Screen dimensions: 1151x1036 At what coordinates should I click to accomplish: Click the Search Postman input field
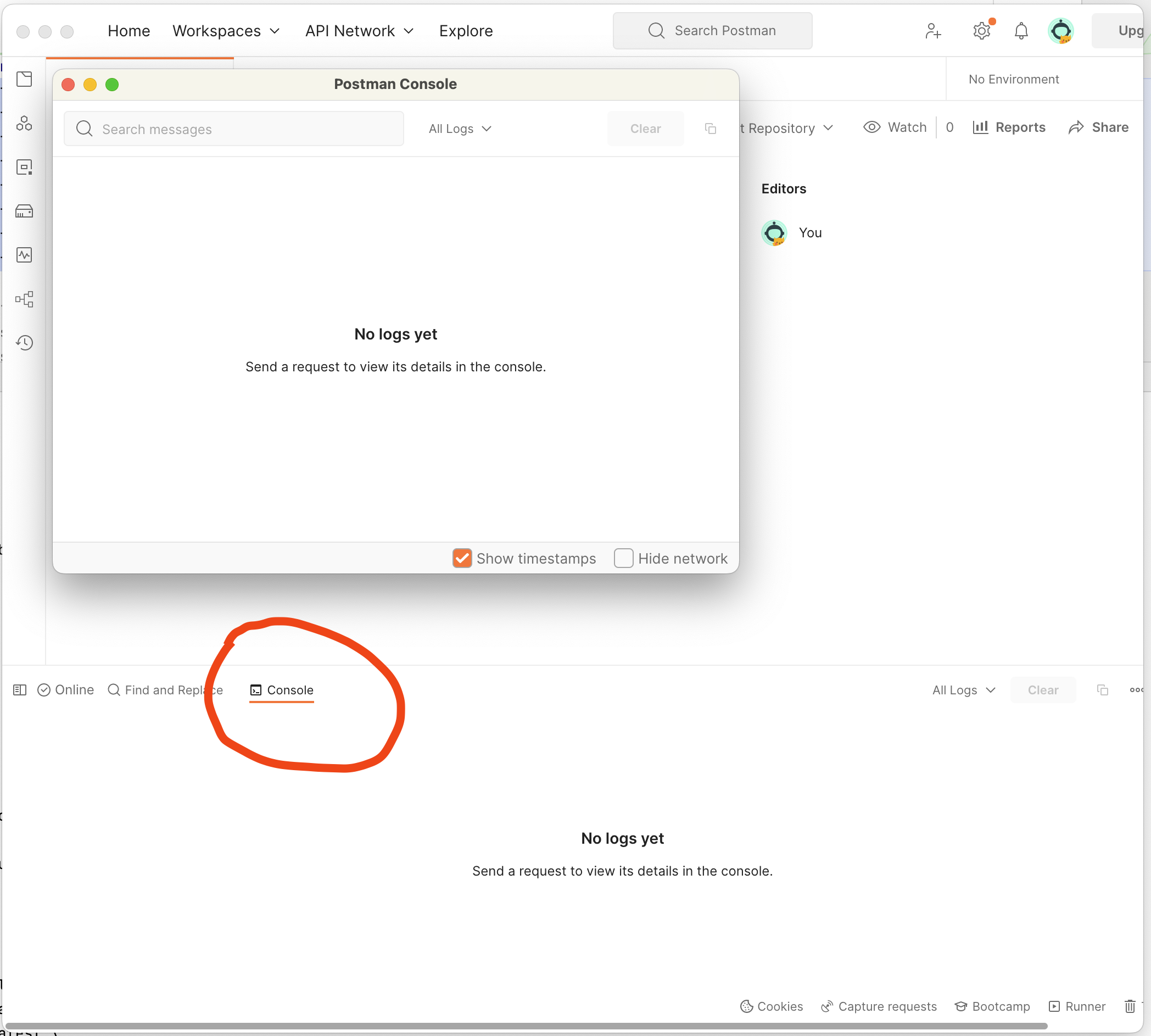pyautogui.click(x=712, y=30)
